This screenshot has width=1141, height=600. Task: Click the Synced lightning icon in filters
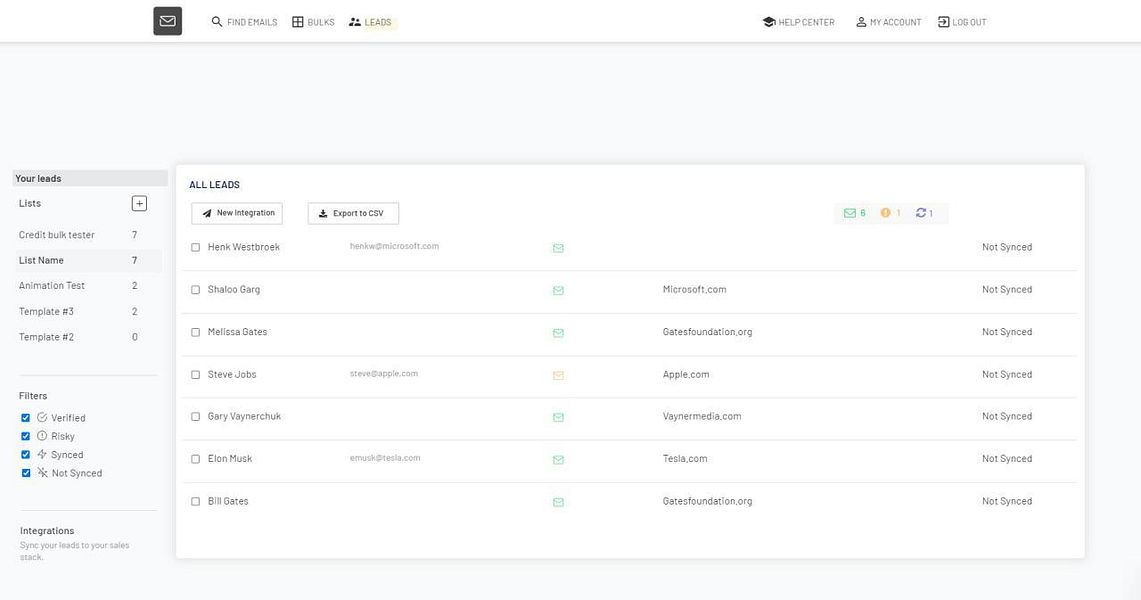tap(42, 454)
